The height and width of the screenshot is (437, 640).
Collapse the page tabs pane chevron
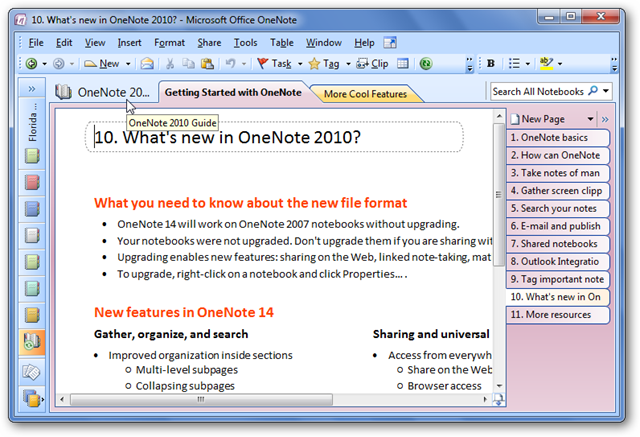click(x=605, y=119)
